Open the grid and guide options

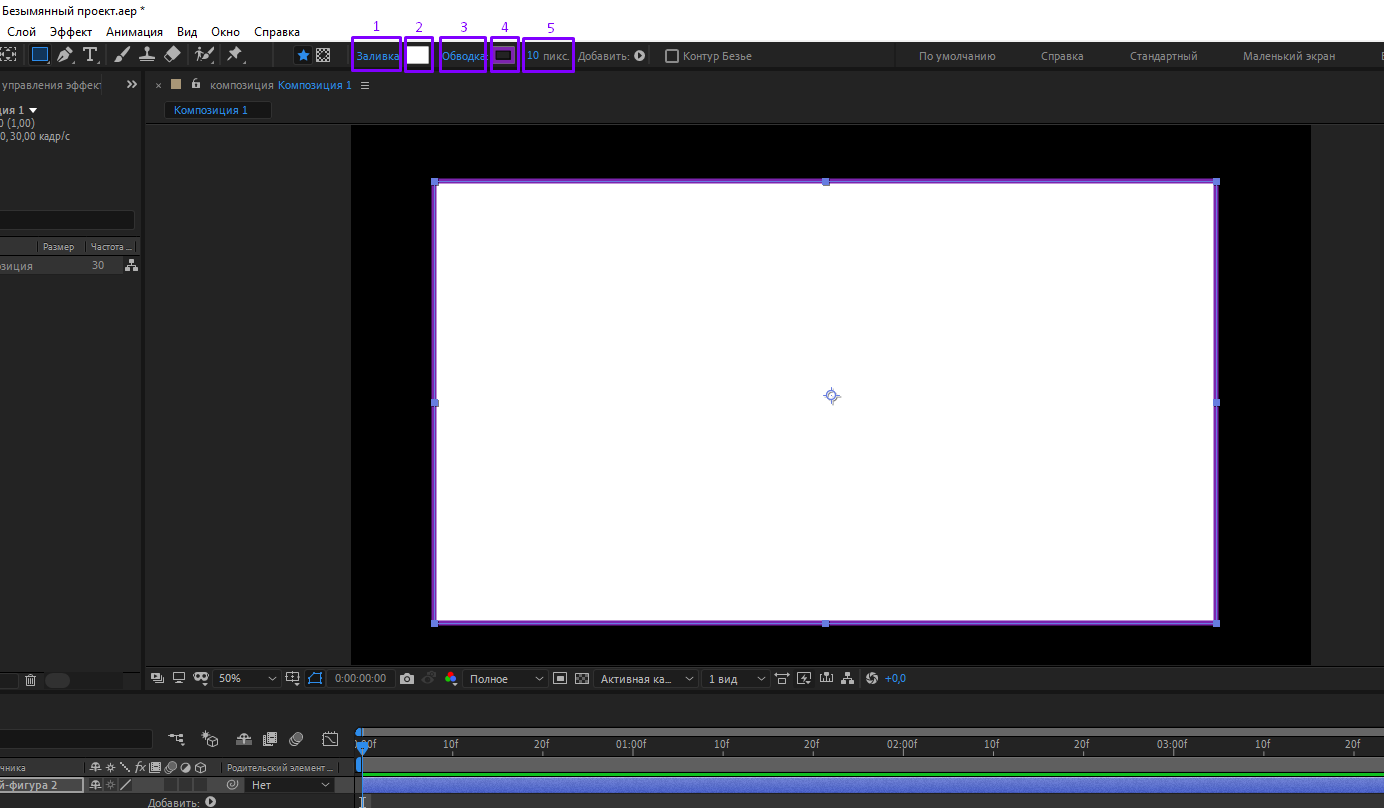(x=293, y=678)
